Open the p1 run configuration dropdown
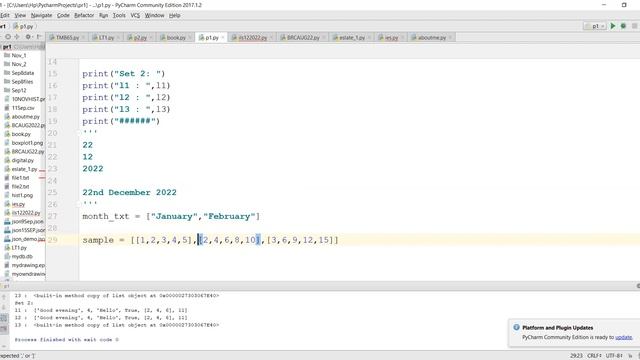The height and width of the screenshot is (360, 640). click(594, 26)
